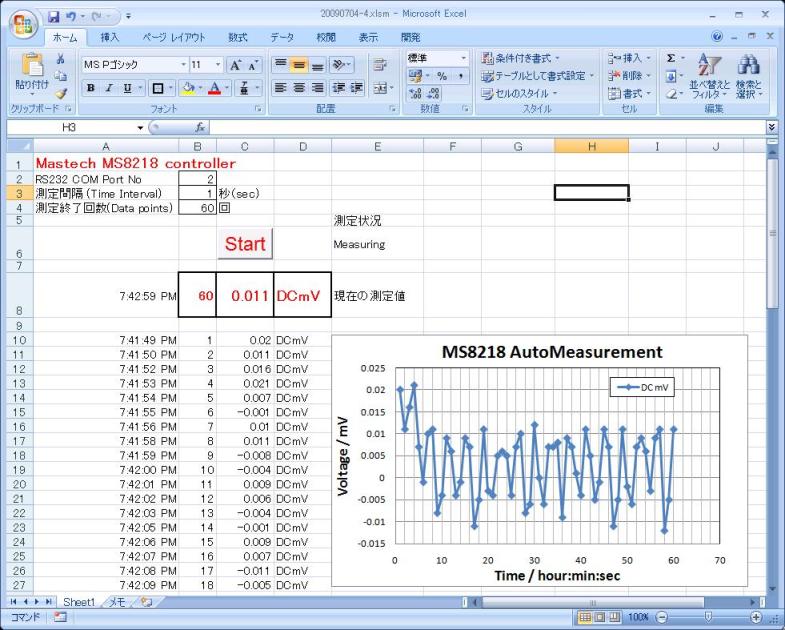This screenshot has width=785, height=630.
Task: Open Cell Styles menu
Action: pos(519,94)
